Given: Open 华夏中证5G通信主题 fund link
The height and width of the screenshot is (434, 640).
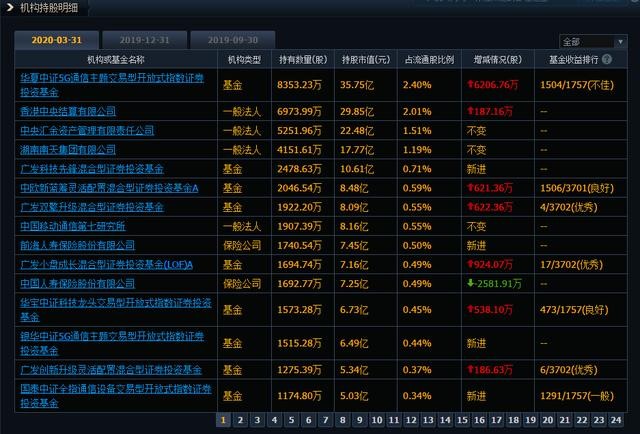Looking at the screenshot, I should (x=112, y=85).
